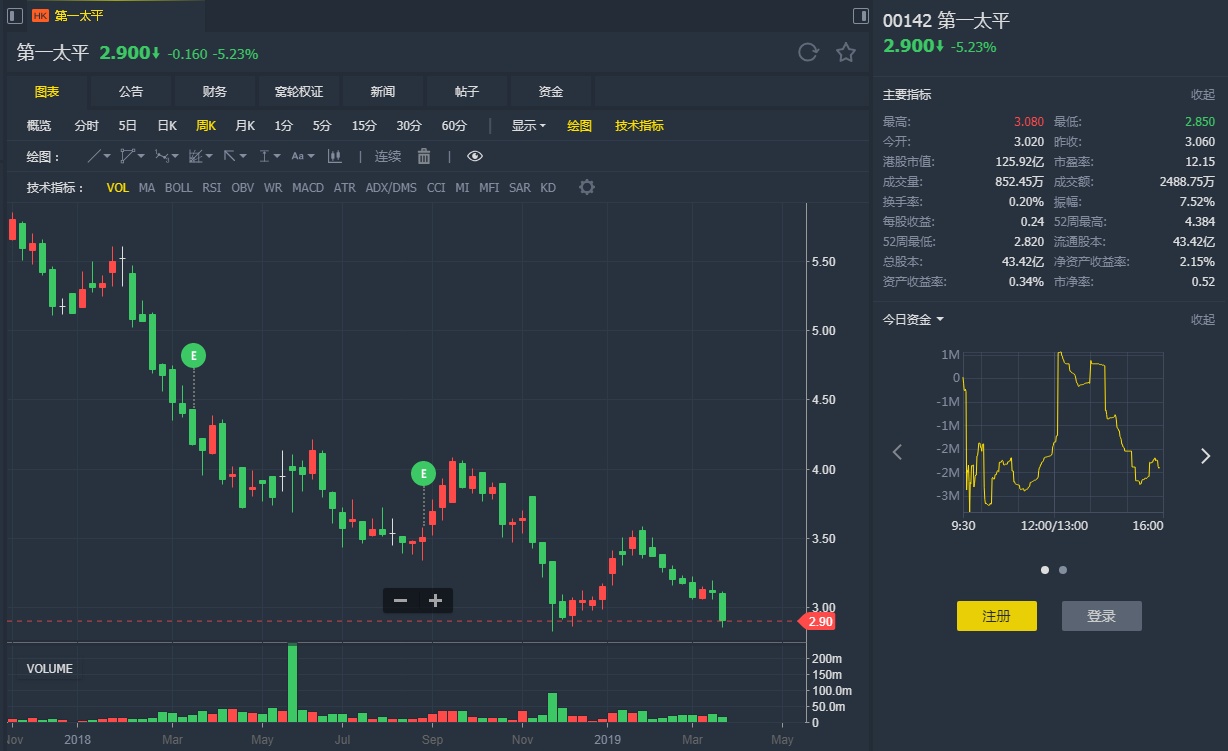Click the 2.90 current price label
The image size is (1228, 751).
(819, 622)
